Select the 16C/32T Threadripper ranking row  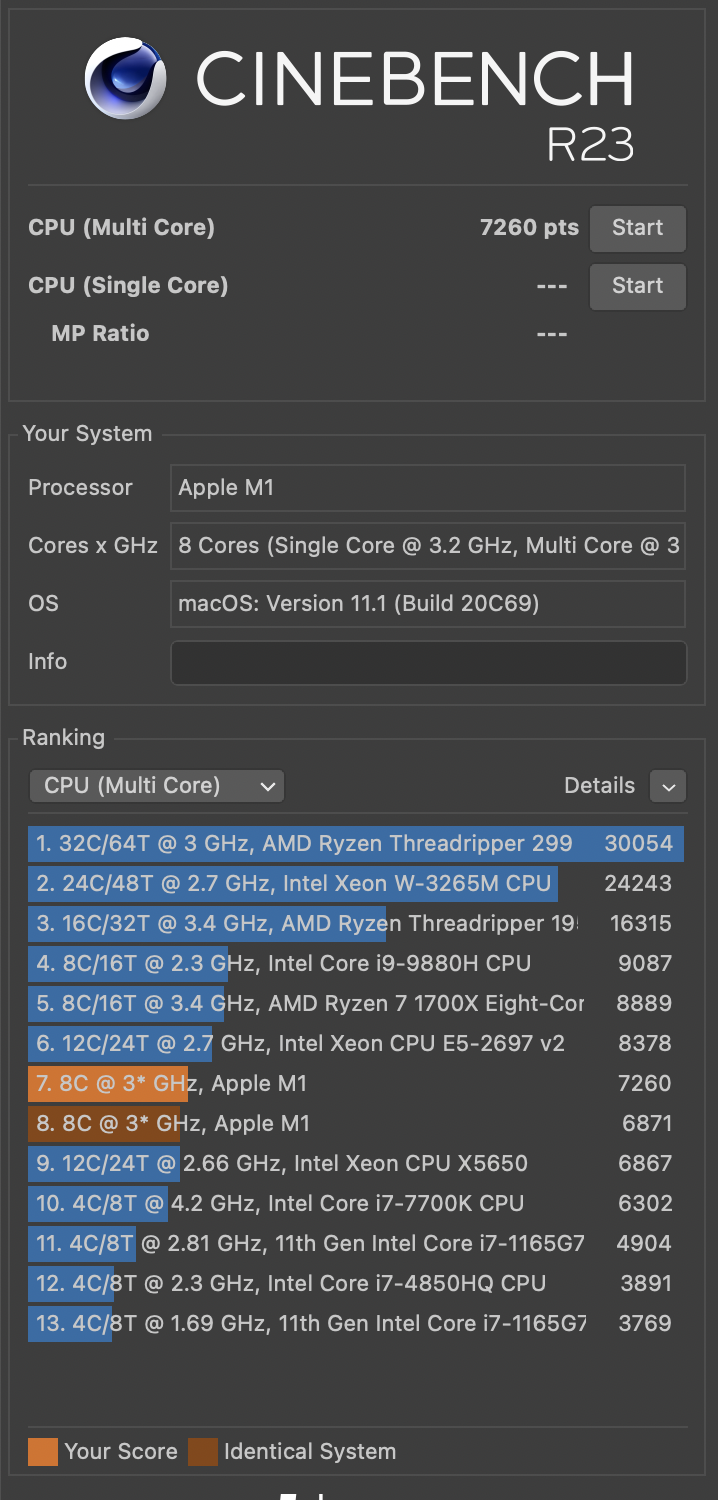(x=356, y=923)
